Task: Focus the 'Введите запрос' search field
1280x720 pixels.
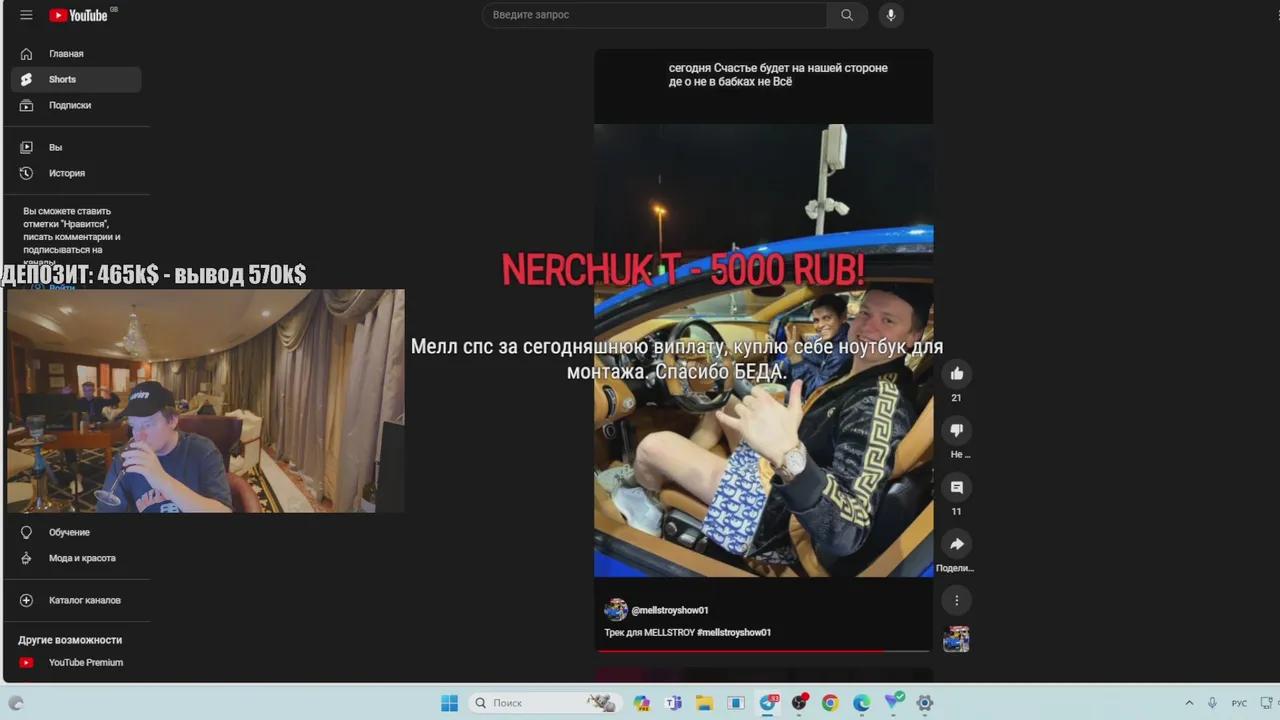Action: pyautogui.click(x=655, y=15)
